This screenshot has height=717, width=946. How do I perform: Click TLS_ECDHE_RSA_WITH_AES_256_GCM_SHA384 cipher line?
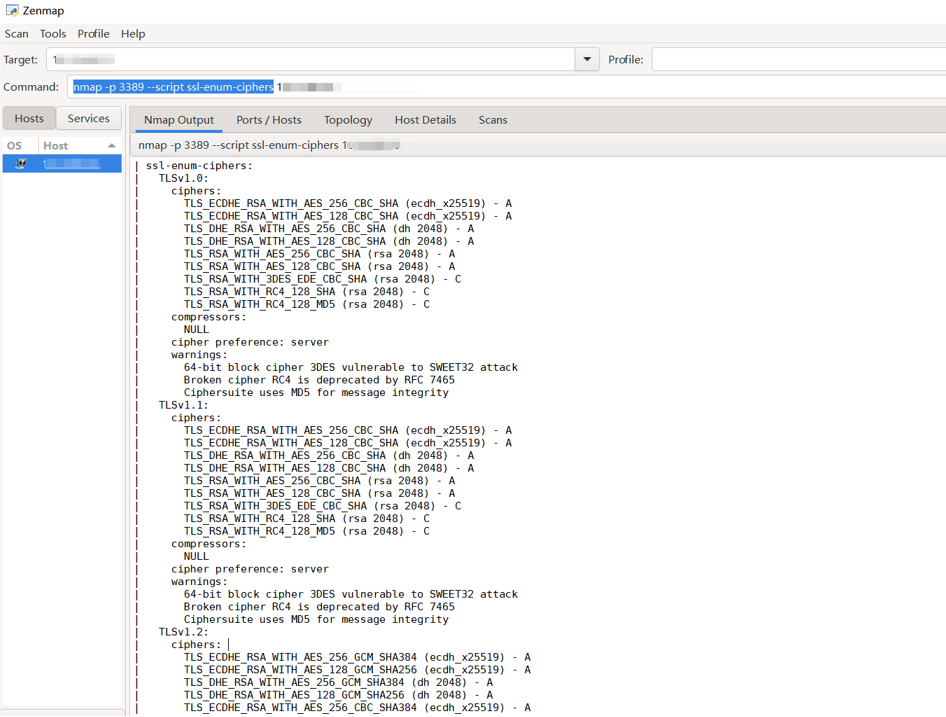pos(357,657)
